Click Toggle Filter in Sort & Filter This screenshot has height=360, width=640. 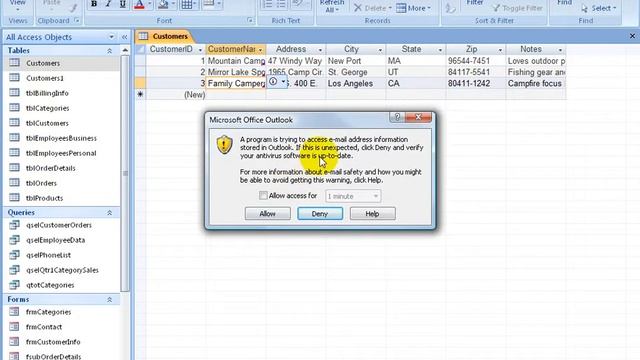518,8
